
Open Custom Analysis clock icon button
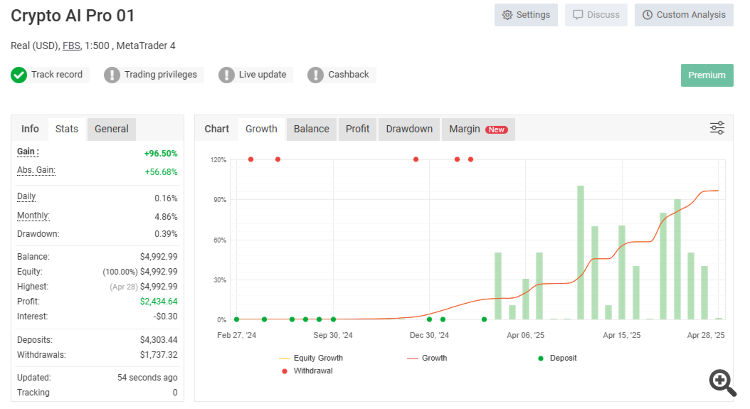coord(684,15)
